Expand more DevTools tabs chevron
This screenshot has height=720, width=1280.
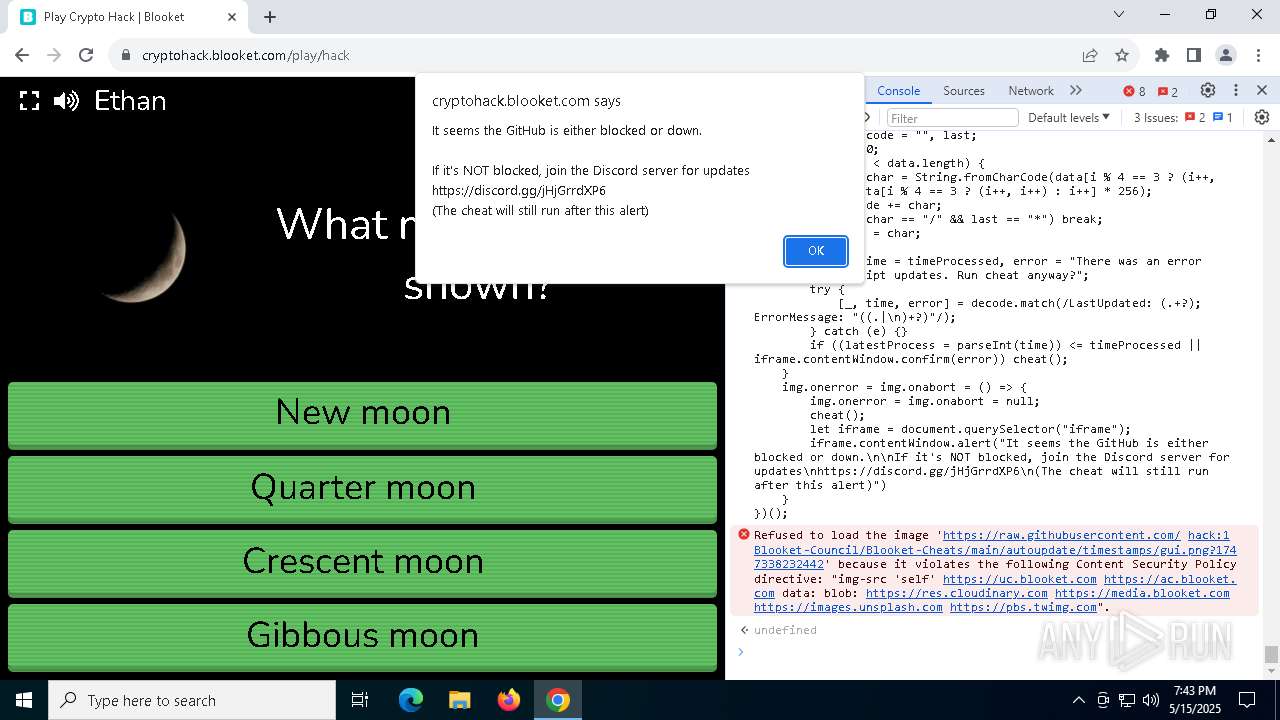tap(1076, 91)
